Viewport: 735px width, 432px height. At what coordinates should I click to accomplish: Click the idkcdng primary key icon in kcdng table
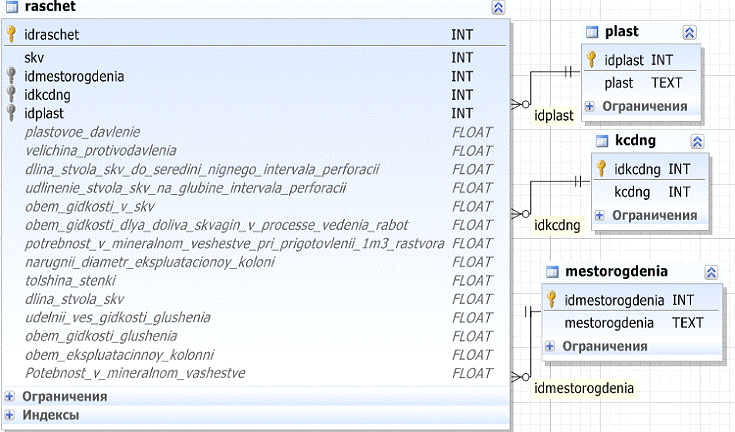pos(601,168)
